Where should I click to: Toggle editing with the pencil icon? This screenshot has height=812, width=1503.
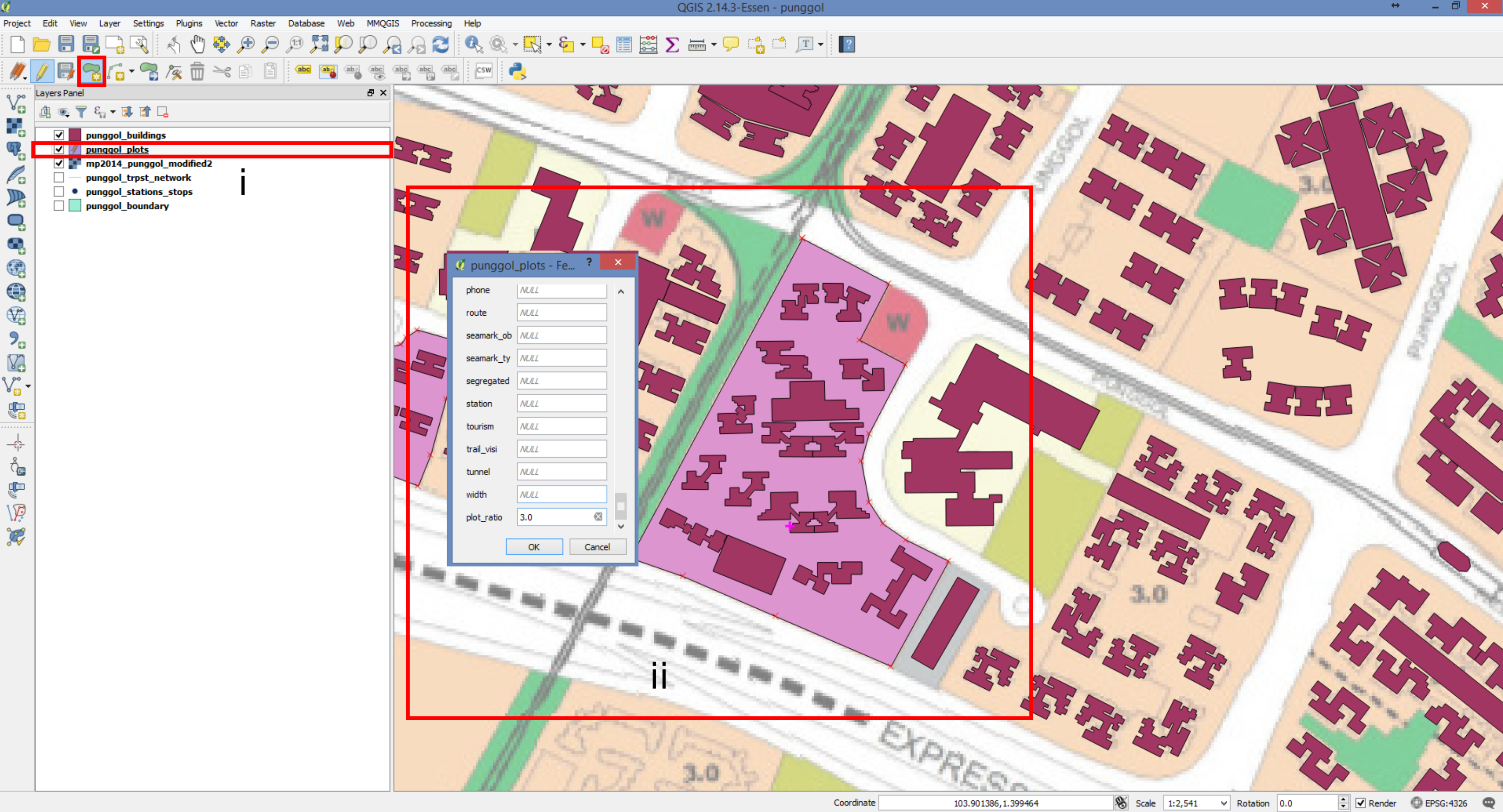41,72
